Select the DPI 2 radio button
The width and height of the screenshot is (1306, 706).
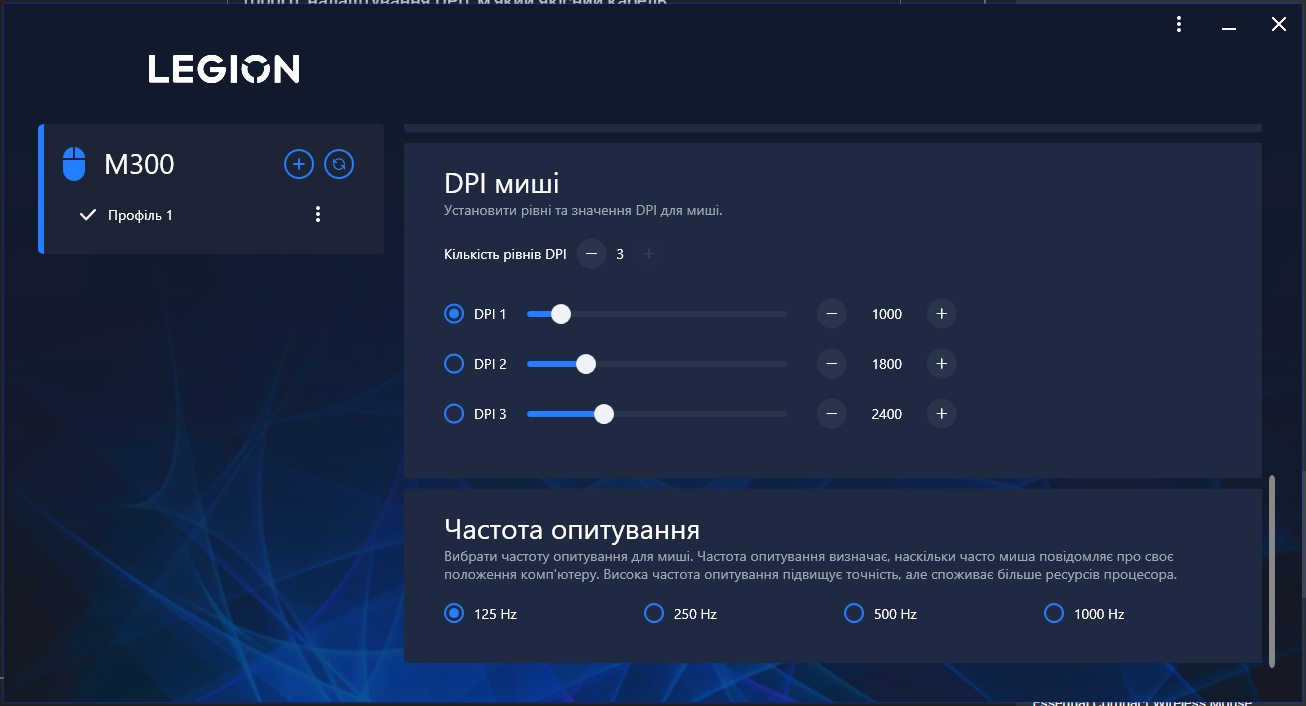[x=454, y=364]
